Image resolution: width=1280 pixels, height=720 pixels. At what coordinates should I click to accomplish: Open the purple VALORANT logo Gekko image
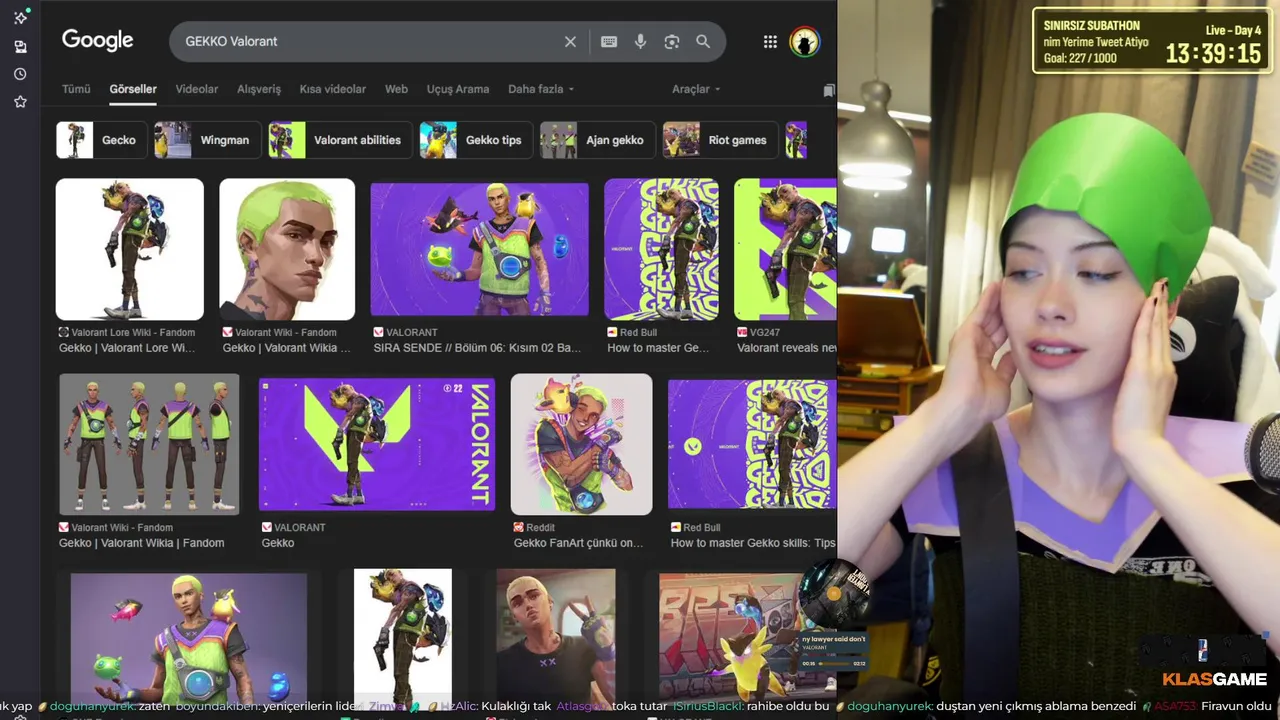click(x=377, y=444)
